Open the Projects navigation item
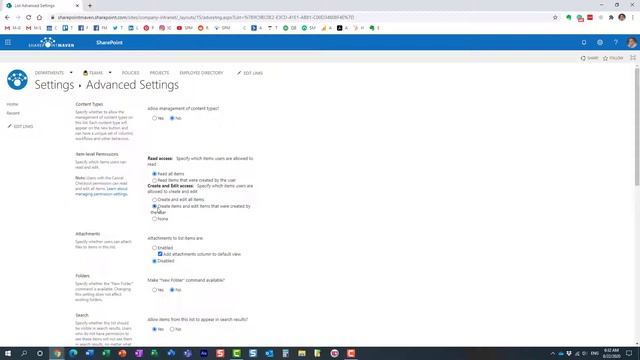640x360 pixels. (x=159, y=73)
